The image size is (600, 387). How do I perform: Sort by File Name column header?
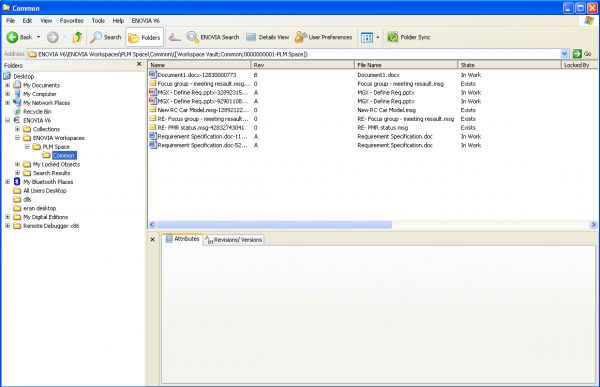point(406,65)
